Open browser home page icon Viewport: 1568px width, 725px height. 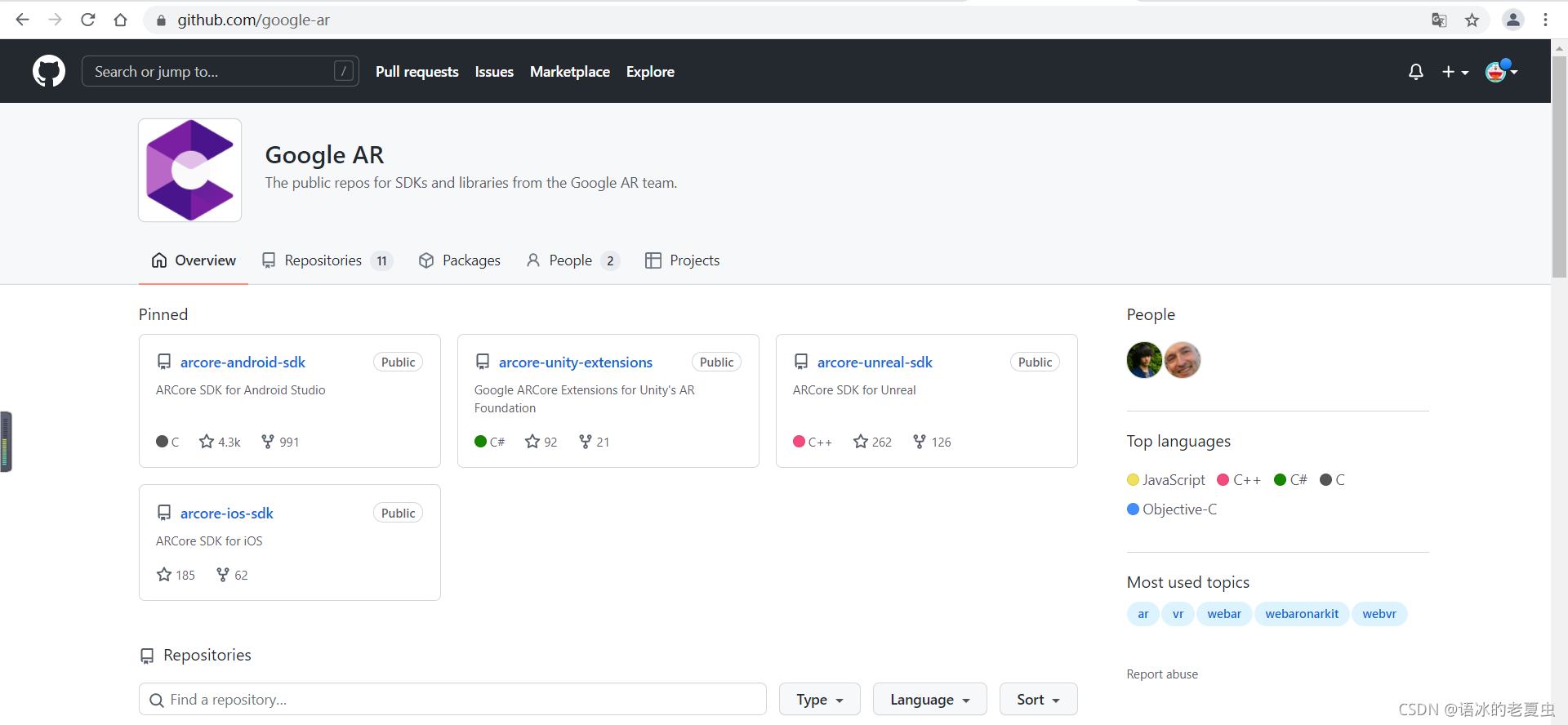121,20
